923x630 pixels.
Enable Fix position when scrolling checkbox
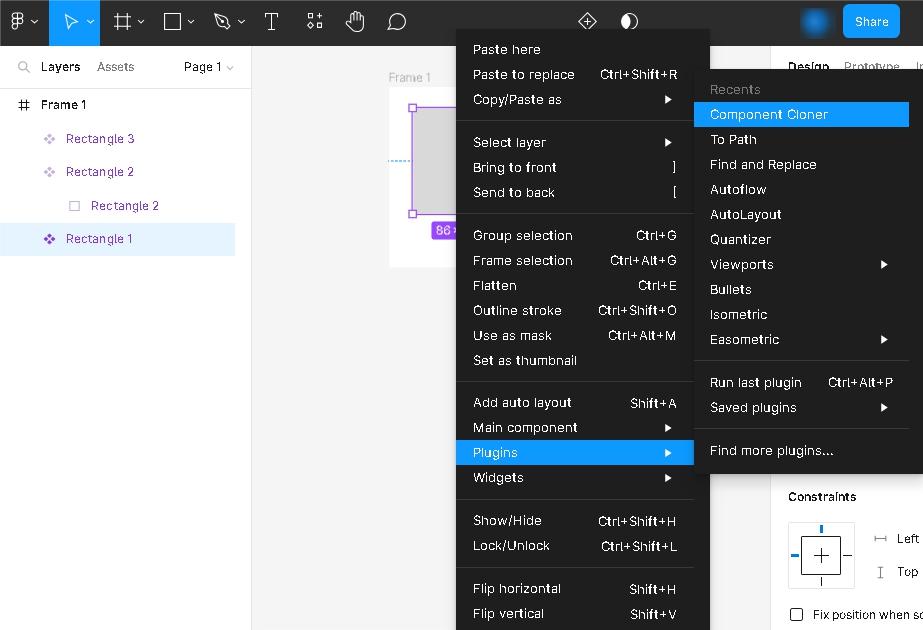point(797,614)
